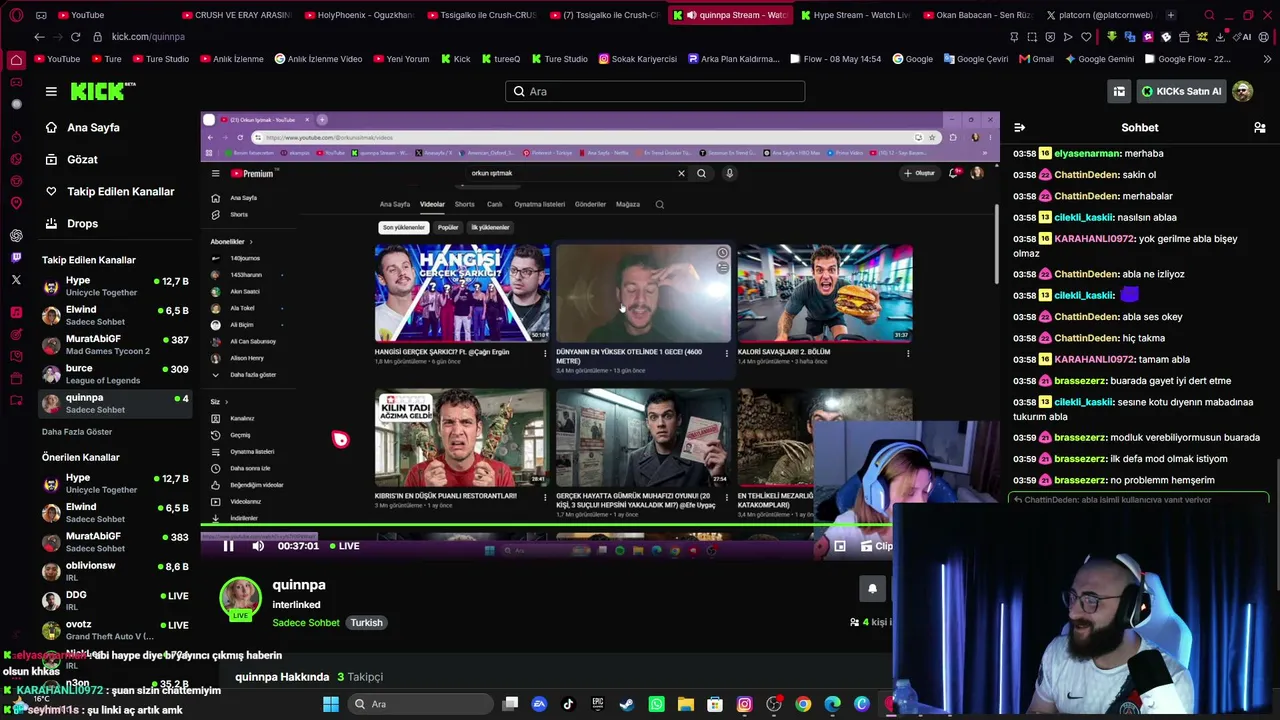Open chat users settings icon in Sohbet header
This screenshot has width=1280, height=720.
click(1260, 128)
